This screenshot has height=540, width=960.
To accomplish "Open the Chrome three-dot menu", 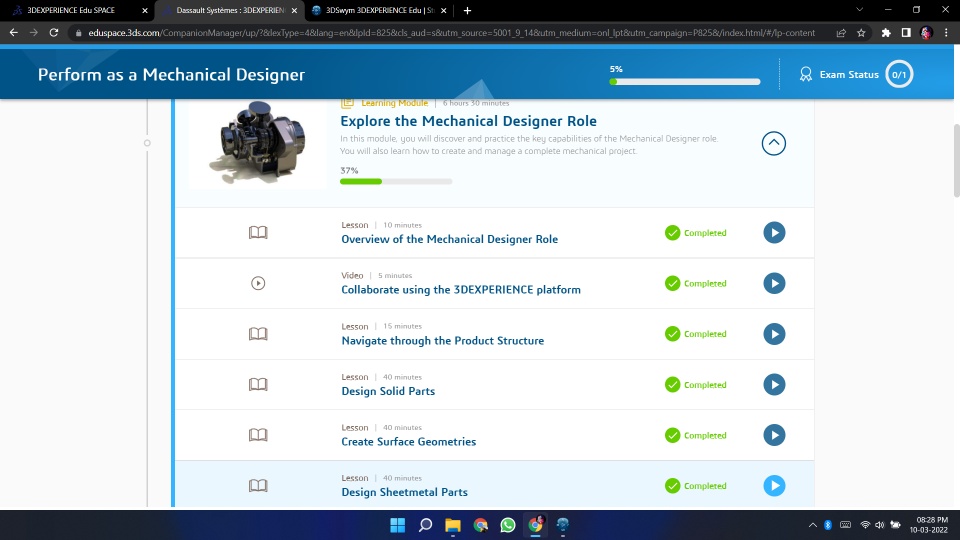I will pyautogui.click(x=946, y=32).
